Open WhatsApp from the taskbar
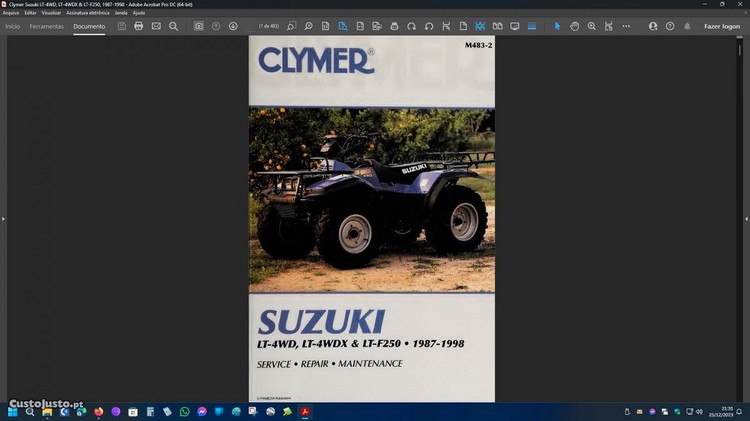The image size is (750, 421). (184, 411)
